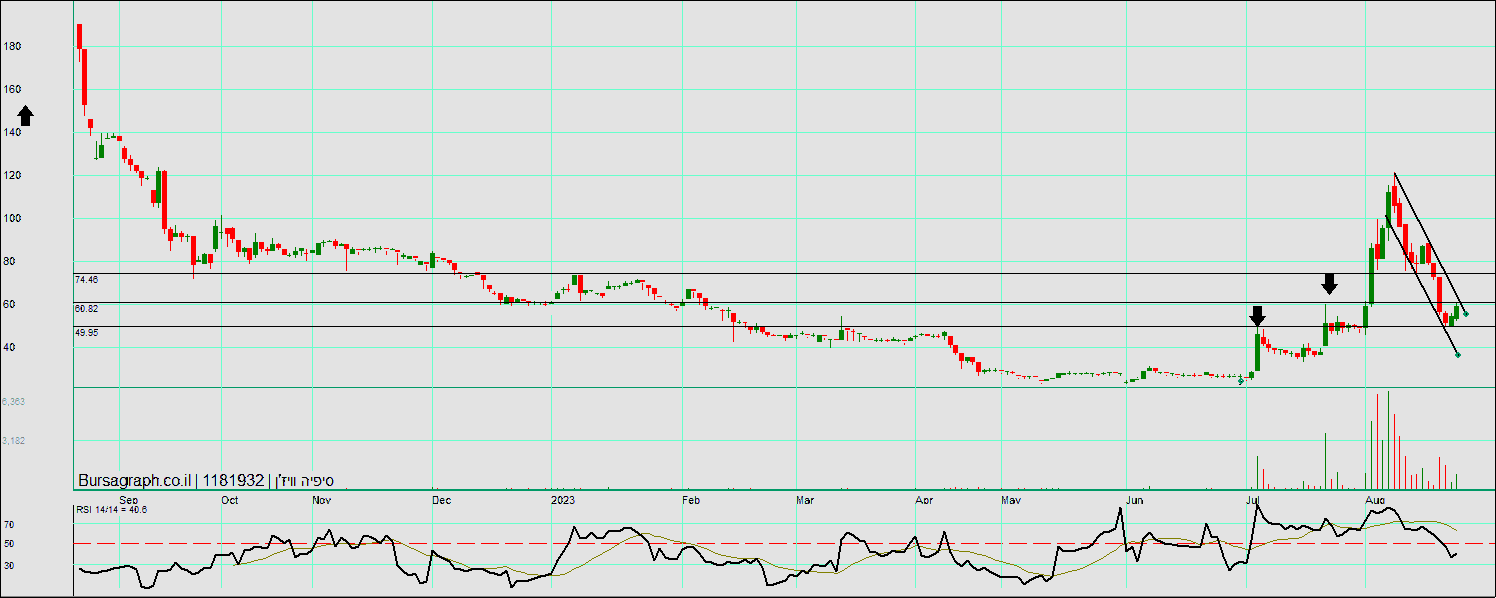Viewport: 1496px width, 598px height.
Task: Open the Bursagraph.co.il watermark link
Action: click(x=134, y=481)
